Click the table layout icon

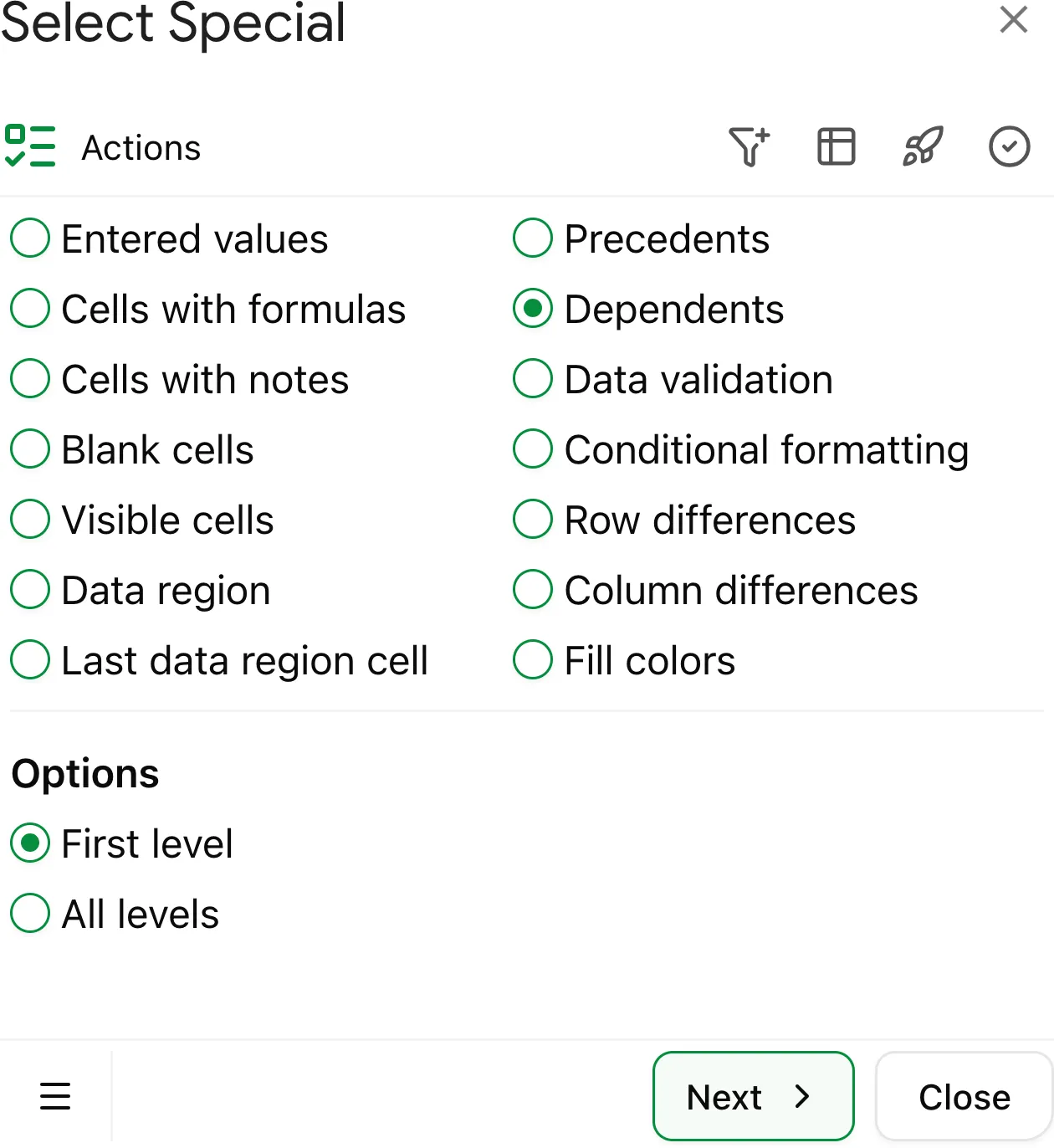point(835,146)
